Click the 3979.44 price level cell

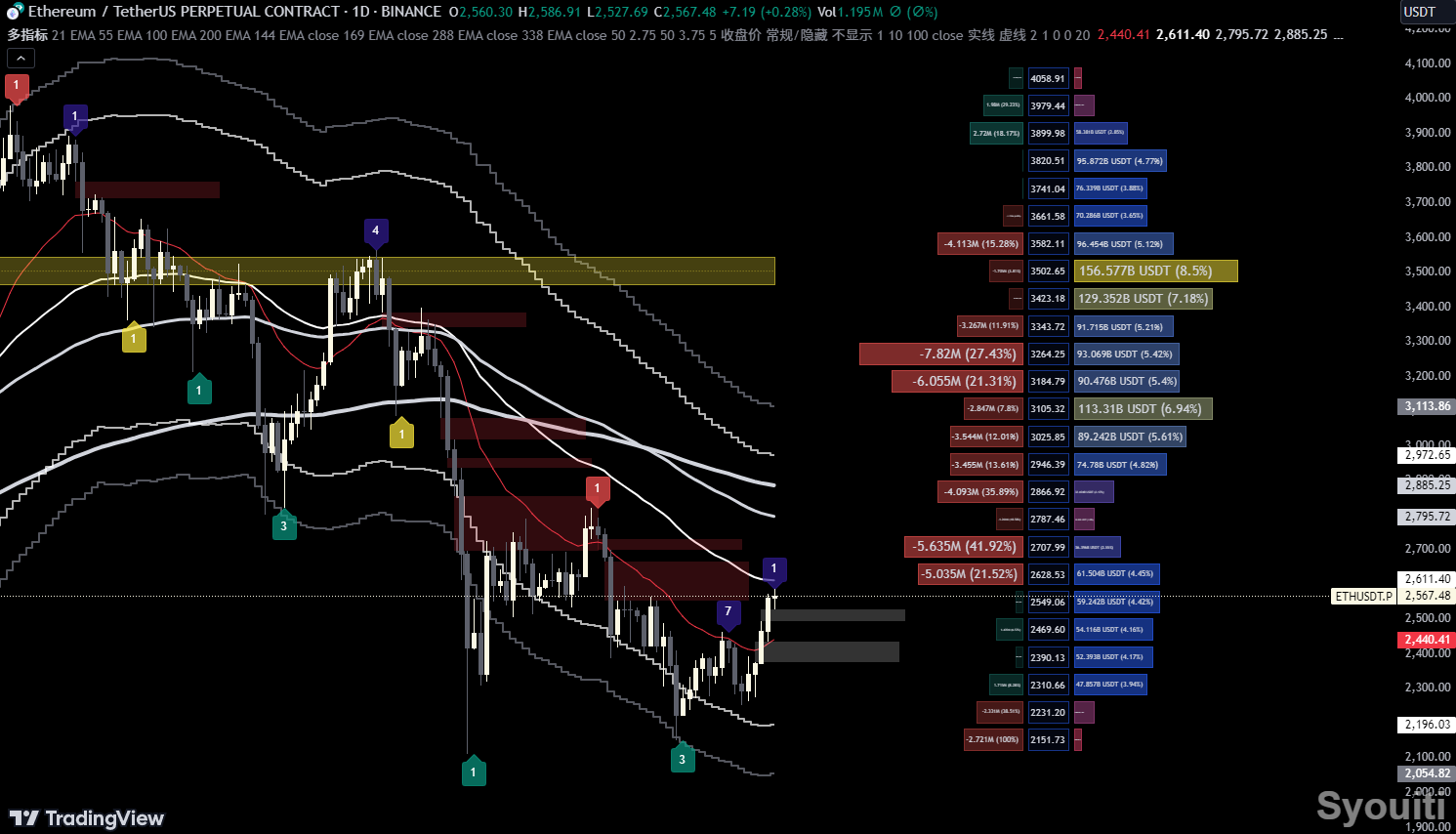click(x=1048, y=105)
